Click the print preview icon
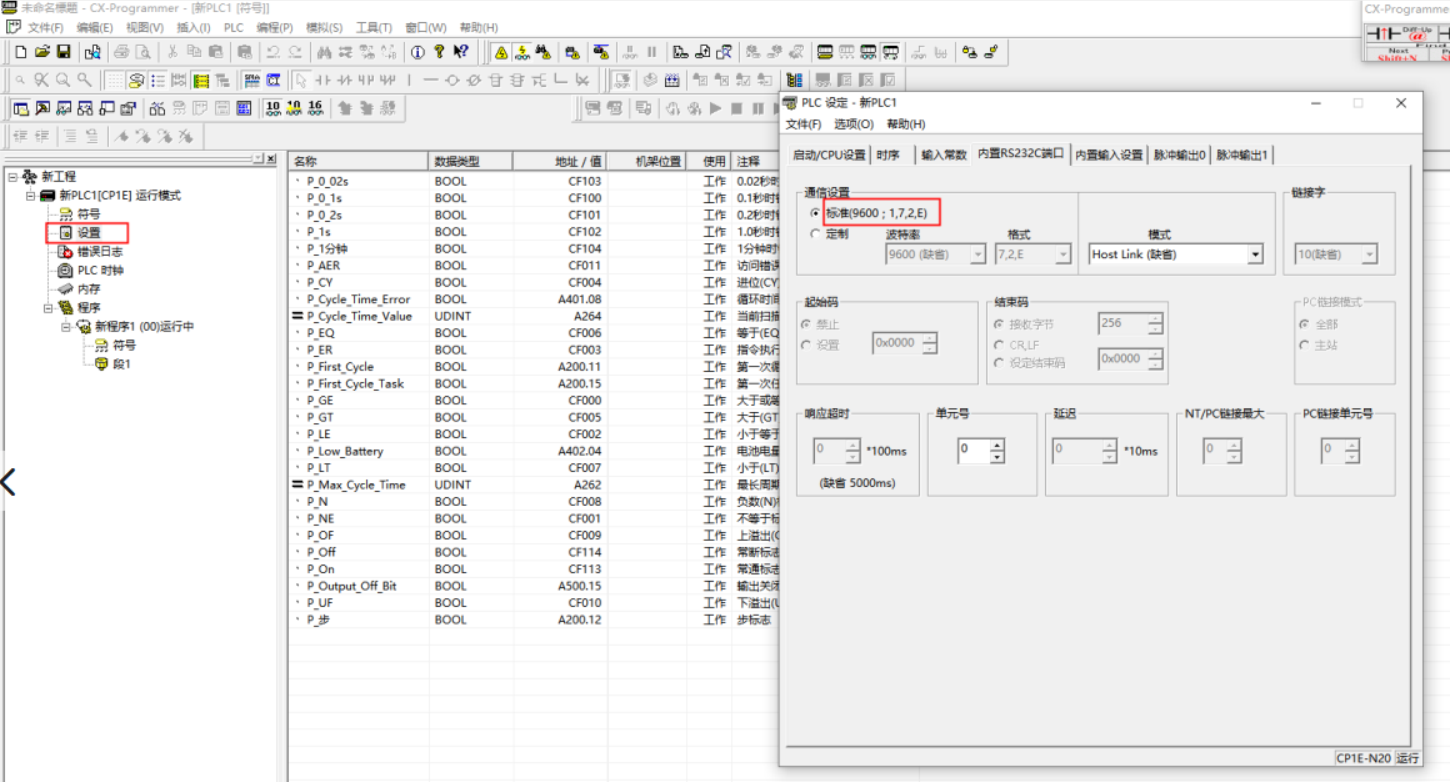 click(x=143, y=51)
